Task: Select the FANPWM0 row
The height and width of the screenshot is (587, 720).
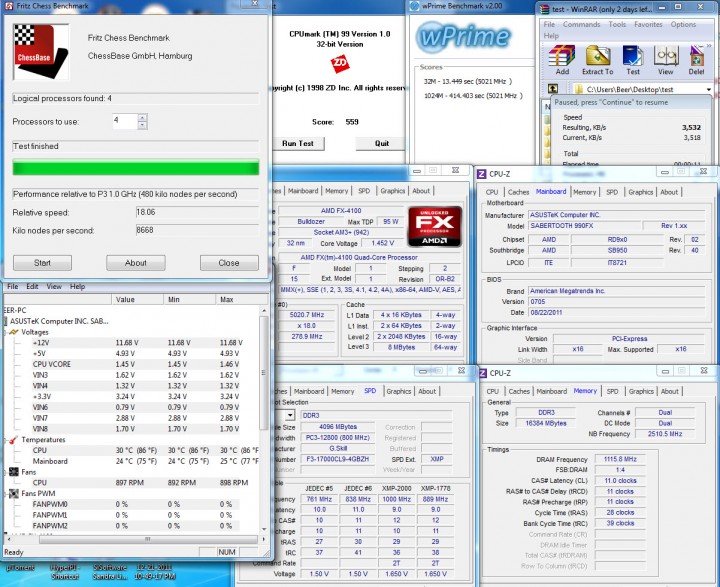Action: [x=135, y=504]
